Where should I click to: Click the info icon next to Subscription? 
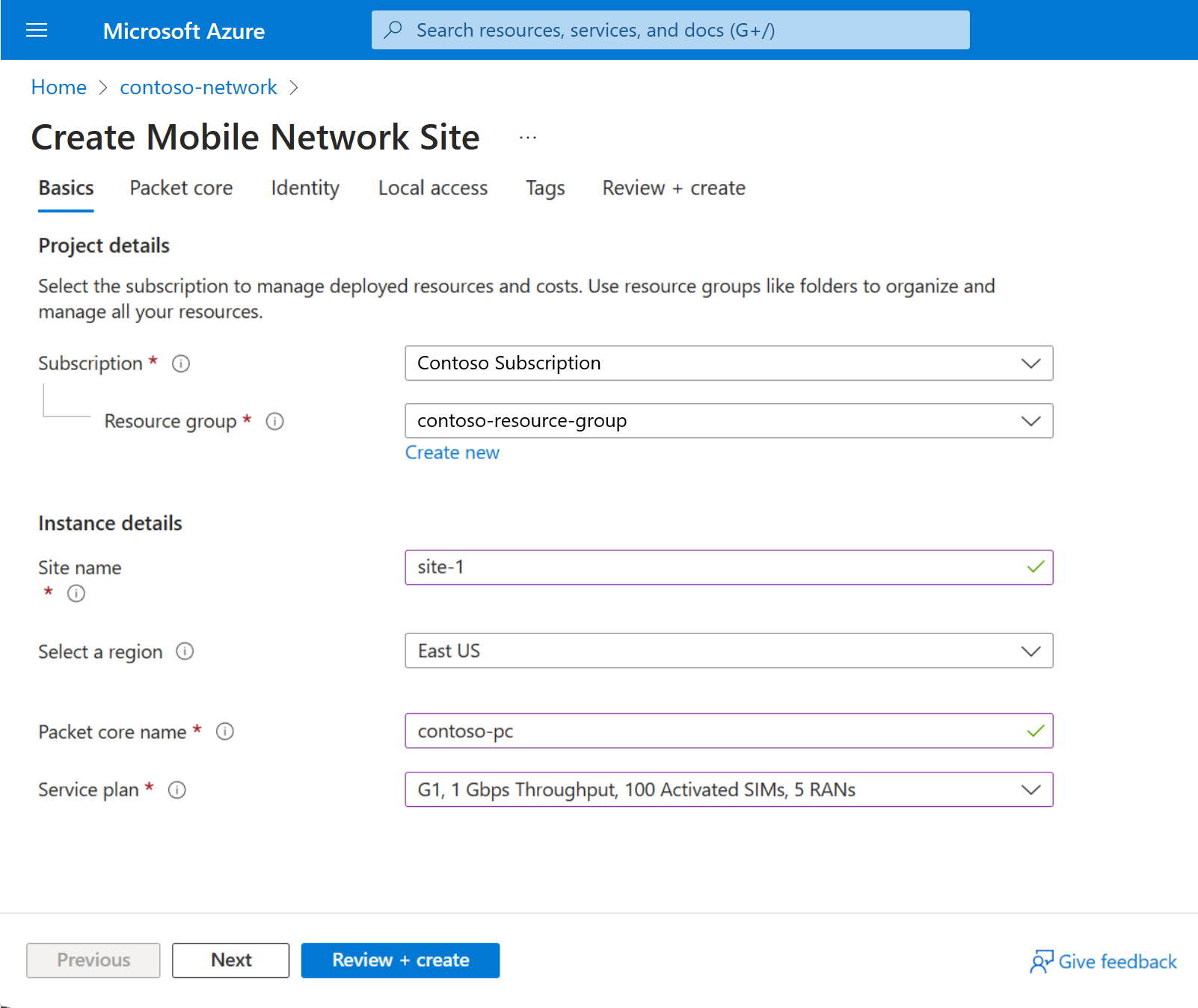(179, 364)
